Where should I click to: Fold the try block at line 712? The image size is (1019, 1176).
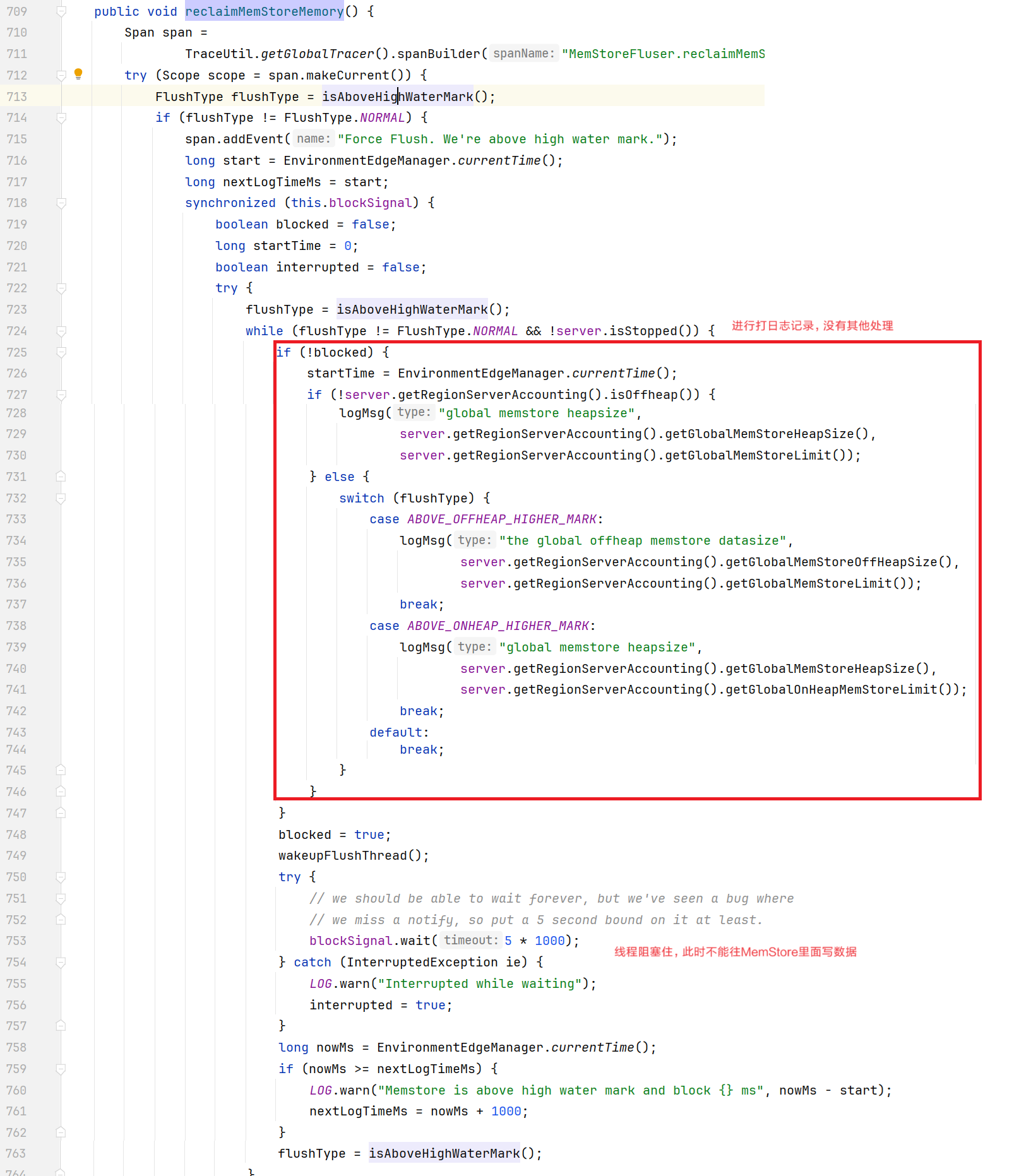[x=61, y=76]
